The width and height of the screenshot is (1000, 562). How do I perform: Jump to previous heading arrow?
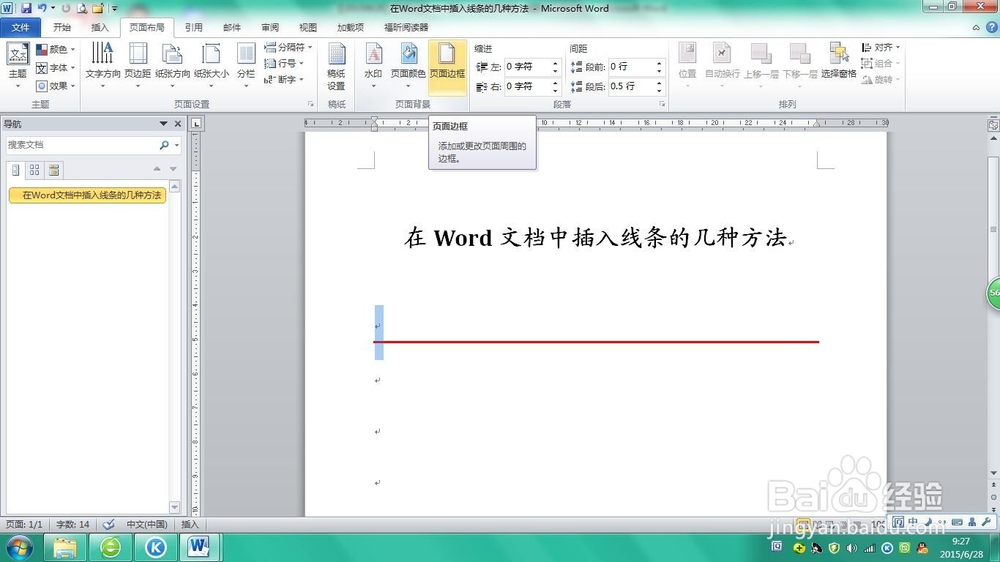click(157, 169)
